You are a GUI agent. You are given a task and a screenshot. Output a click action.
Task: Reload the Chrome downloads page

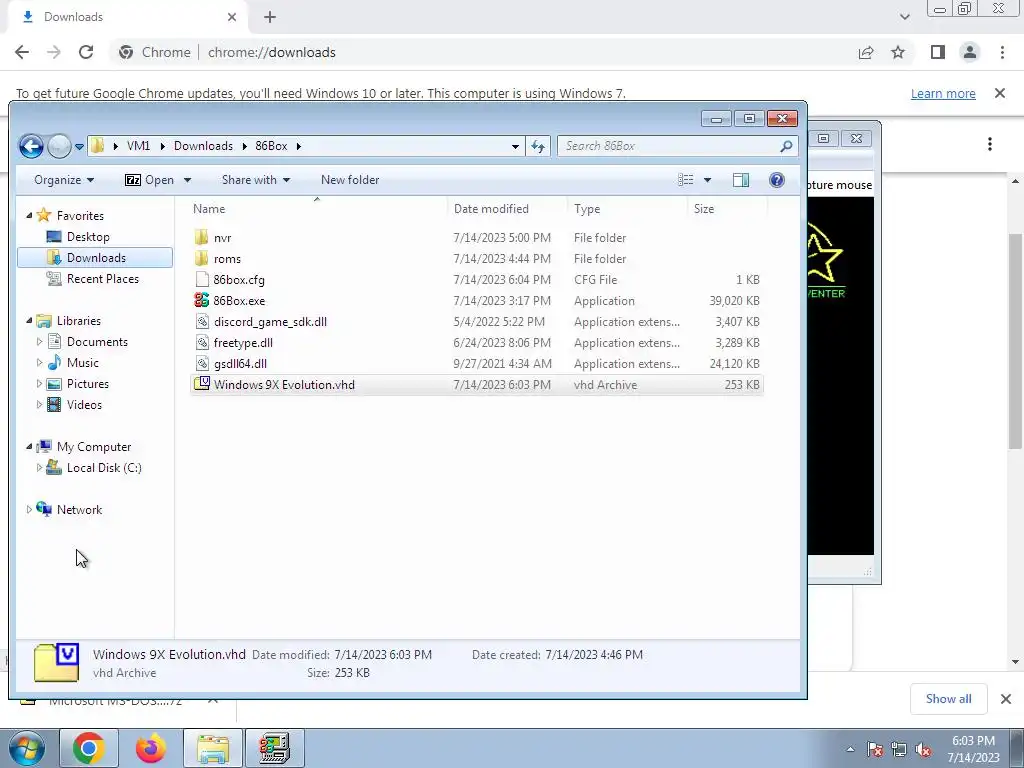pos(86,52)
